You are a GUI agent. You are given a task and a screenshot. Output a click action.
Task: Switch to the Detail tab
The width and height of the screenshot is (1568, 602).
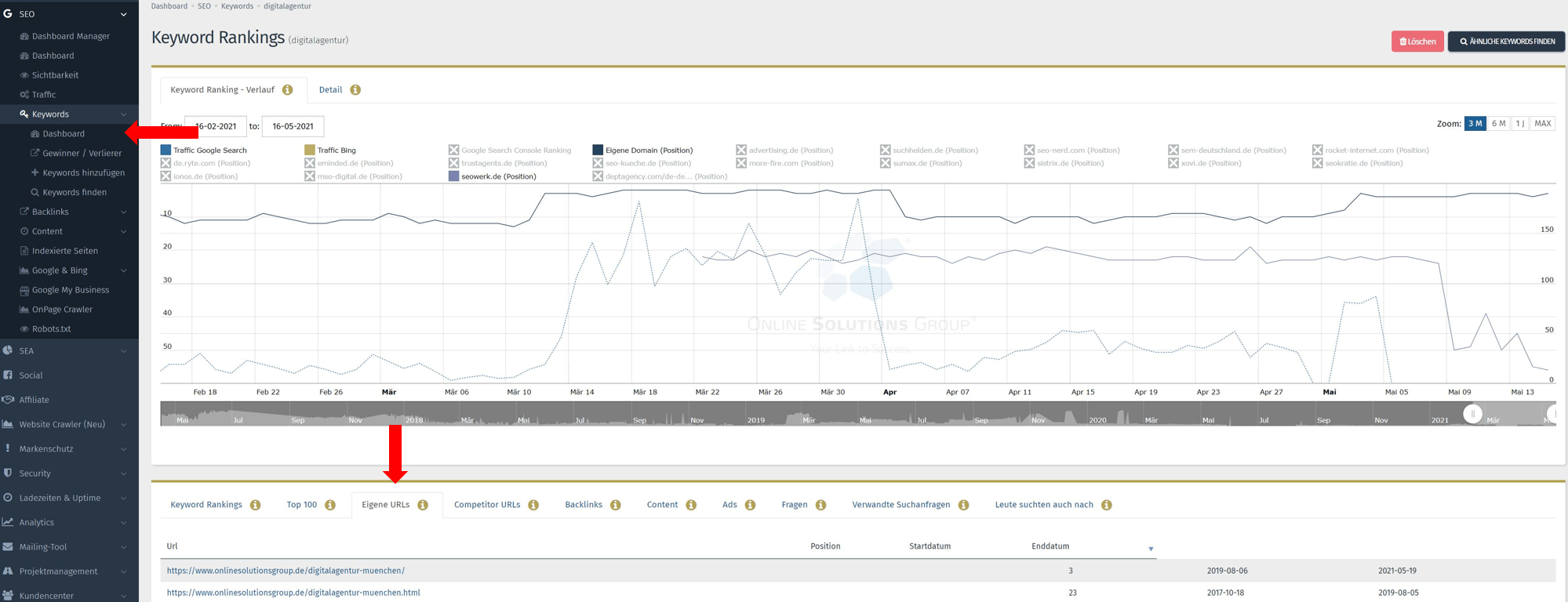coord(330,89)
